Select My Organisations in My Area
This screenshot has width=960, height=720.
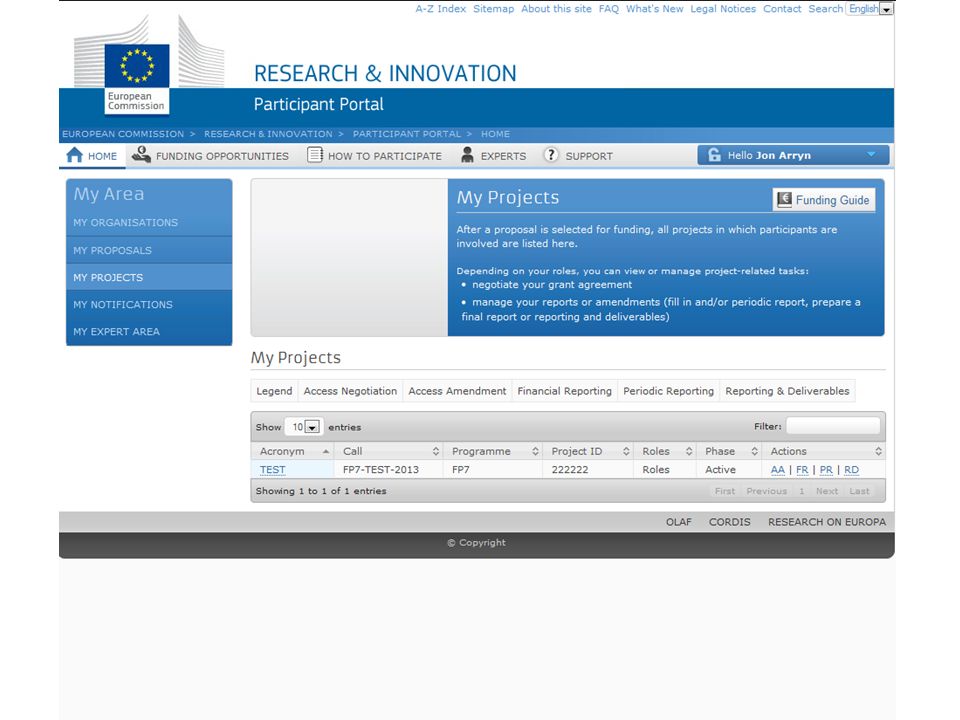pos(149,223)
